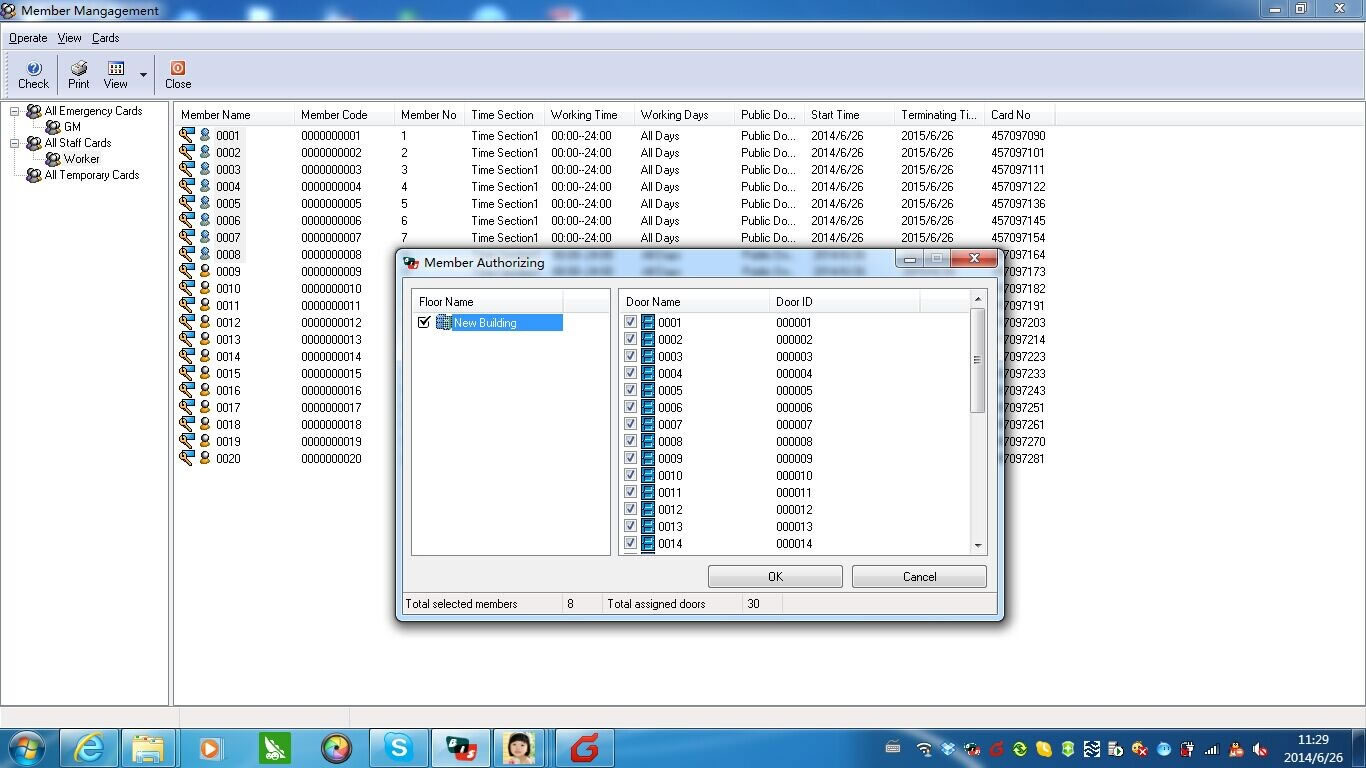The image size is (1366, 768).
Task: Toggle the New Building floor checkbox
Action: (424, 322)
